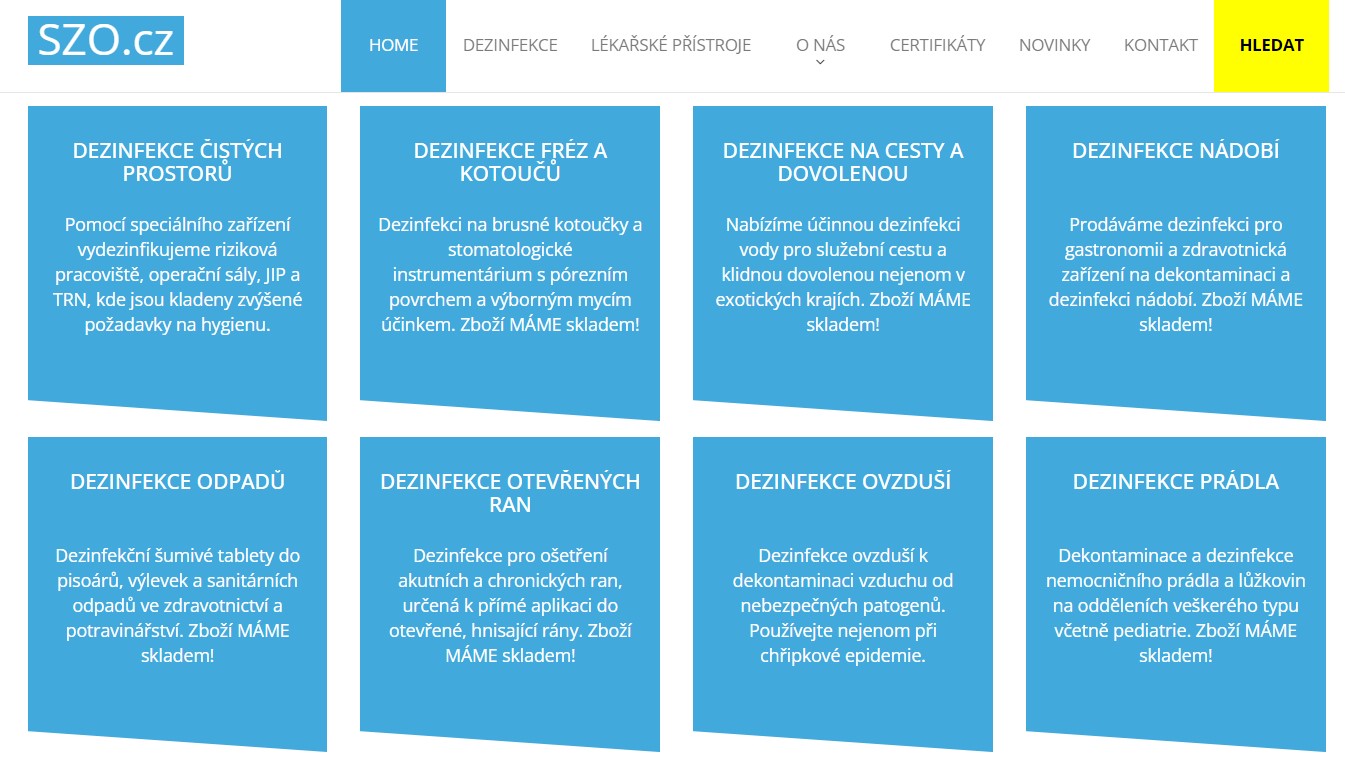
Task: Open DEZINFEKCE FRÉZ A KOTOUČŮ heading
Action: pos(510,162)
